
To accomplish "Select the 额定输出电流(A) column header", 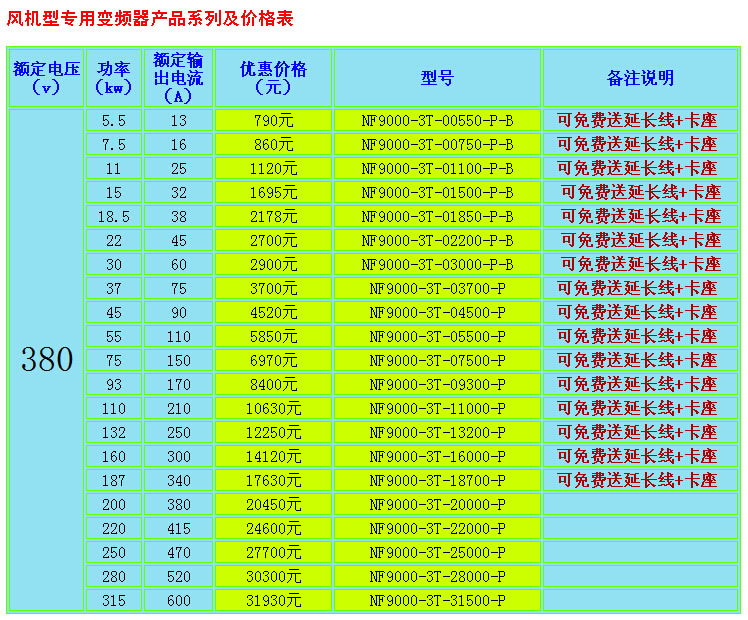I will tap(178, 78).
